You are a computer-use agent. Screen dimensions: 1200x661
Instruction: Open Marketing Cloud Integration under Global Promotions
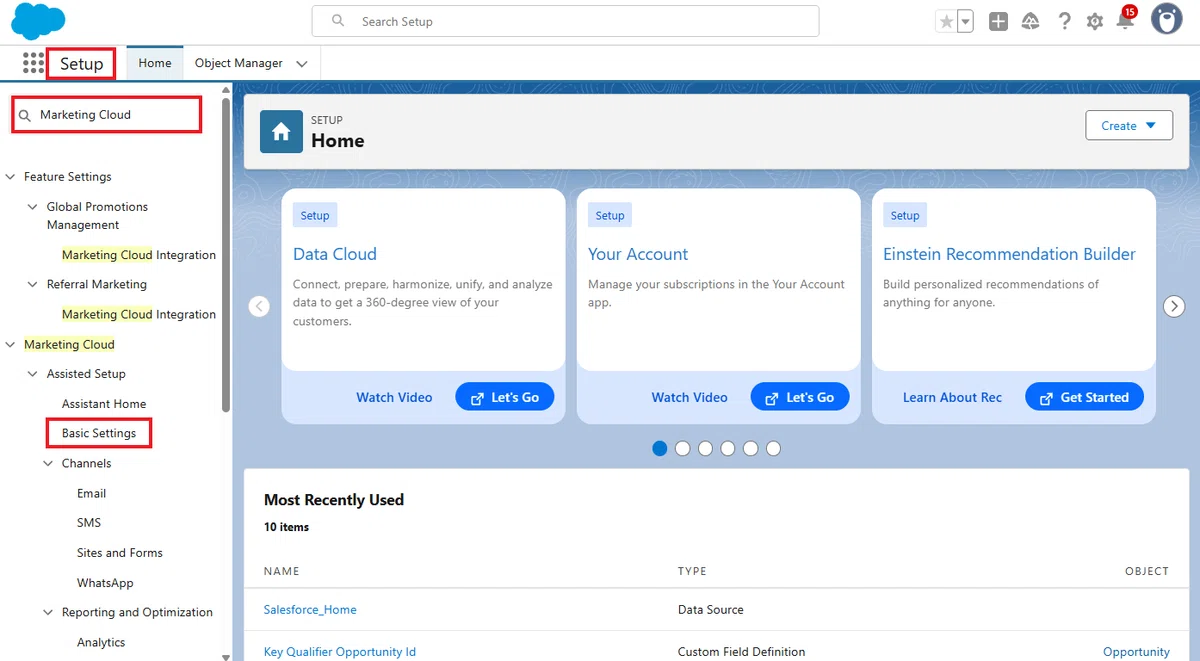click(138, 255)
